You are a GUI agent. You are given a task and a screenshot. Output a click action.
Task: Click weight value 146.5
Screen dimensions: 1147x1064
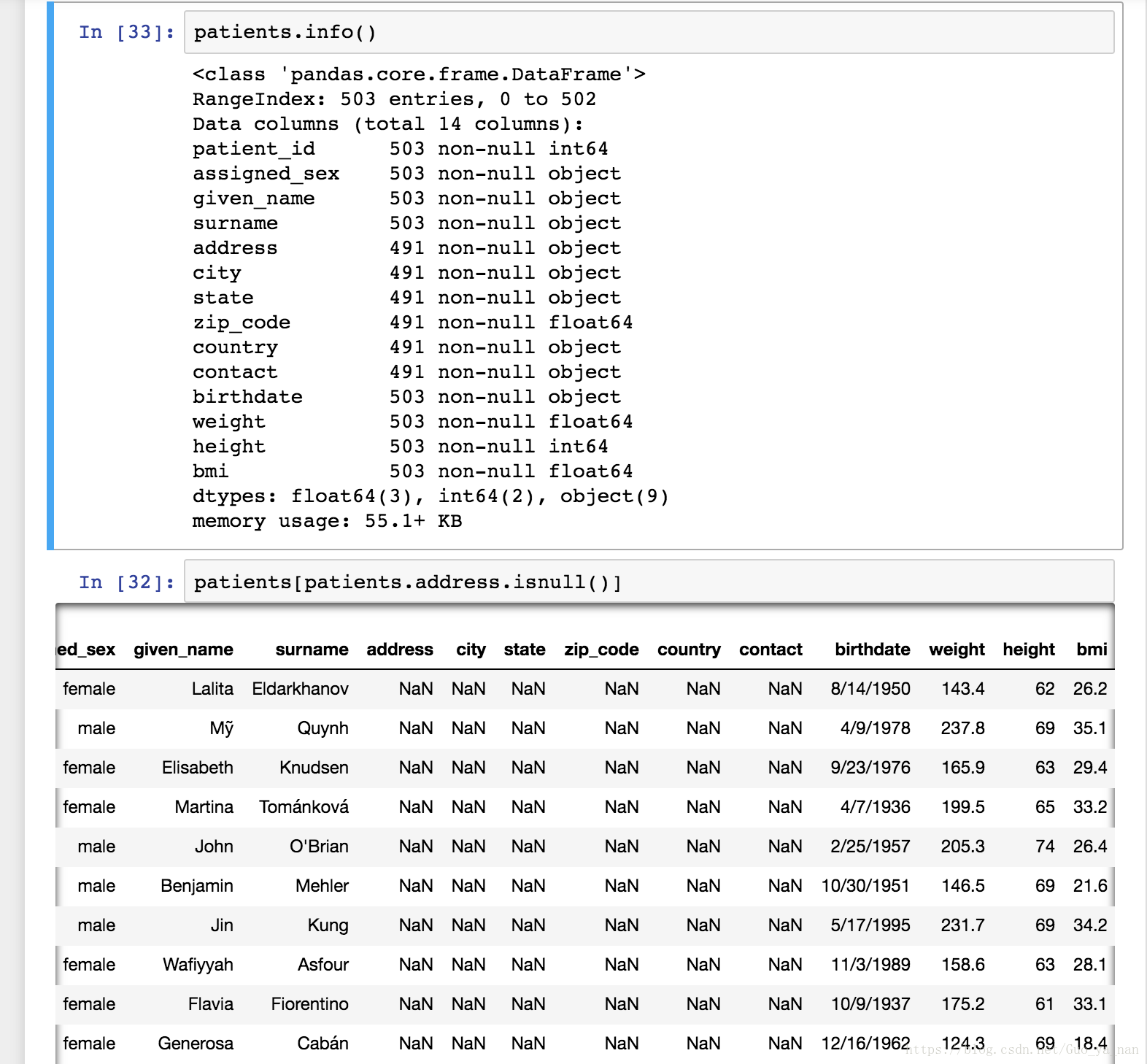click(962, 886)
